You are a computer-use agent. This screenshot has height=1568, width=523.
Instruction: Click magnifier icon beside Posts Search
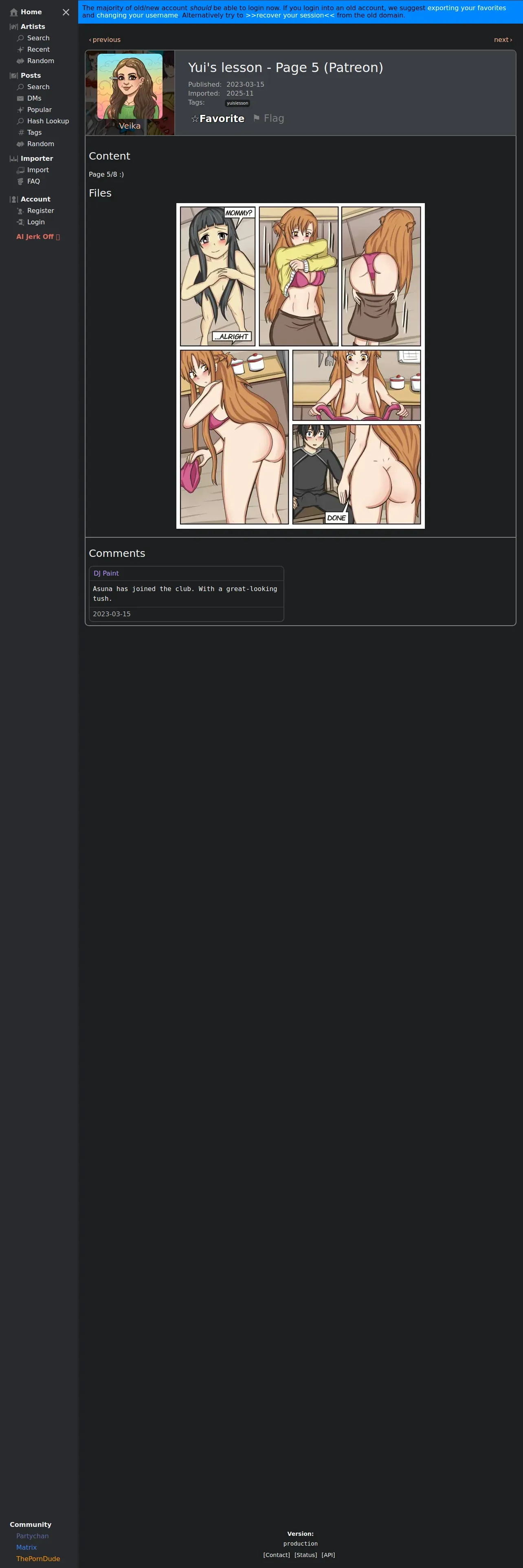click(x=21, y=87)
